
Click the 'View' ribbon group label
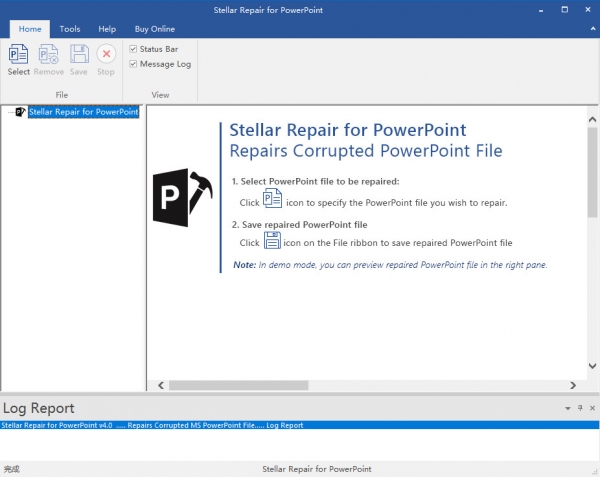[160, 95]
